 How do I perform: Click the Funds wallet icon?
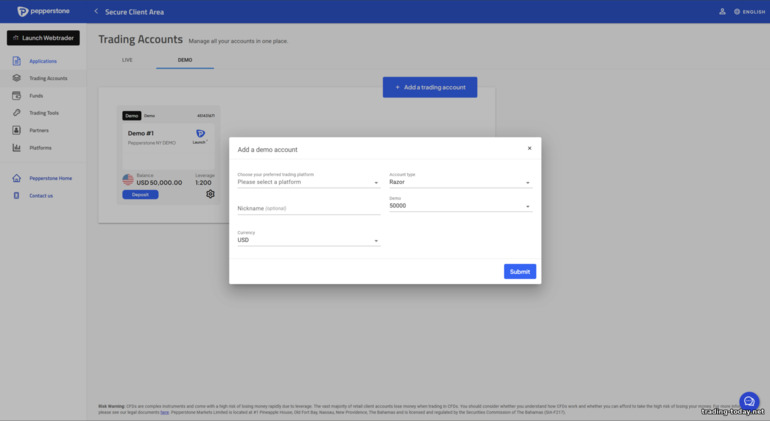coord(17,96)
